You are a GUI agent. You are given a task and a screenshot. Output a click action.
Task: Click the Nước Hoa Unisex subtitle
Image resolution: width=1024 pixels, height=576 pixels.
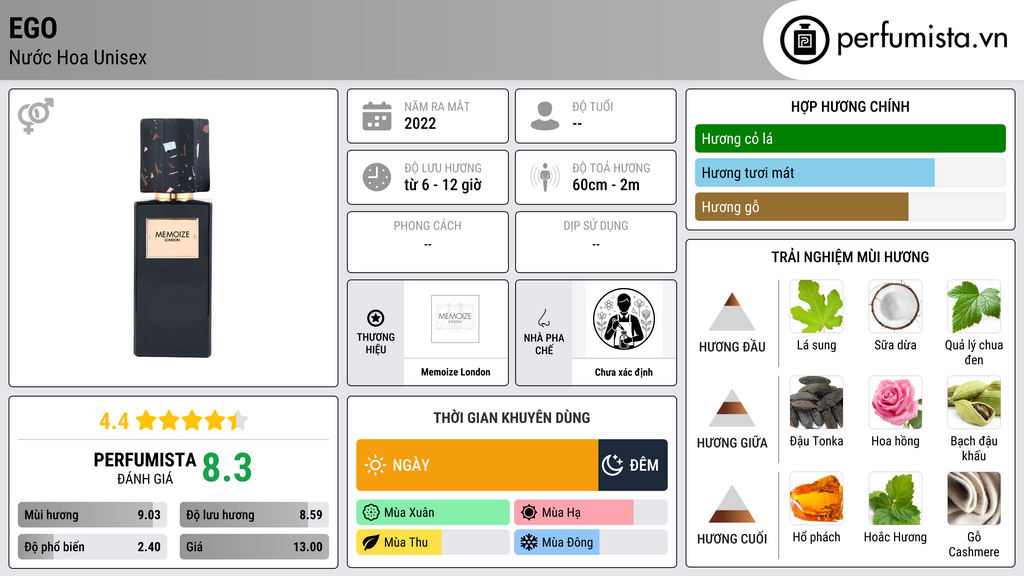pos(78,57)
